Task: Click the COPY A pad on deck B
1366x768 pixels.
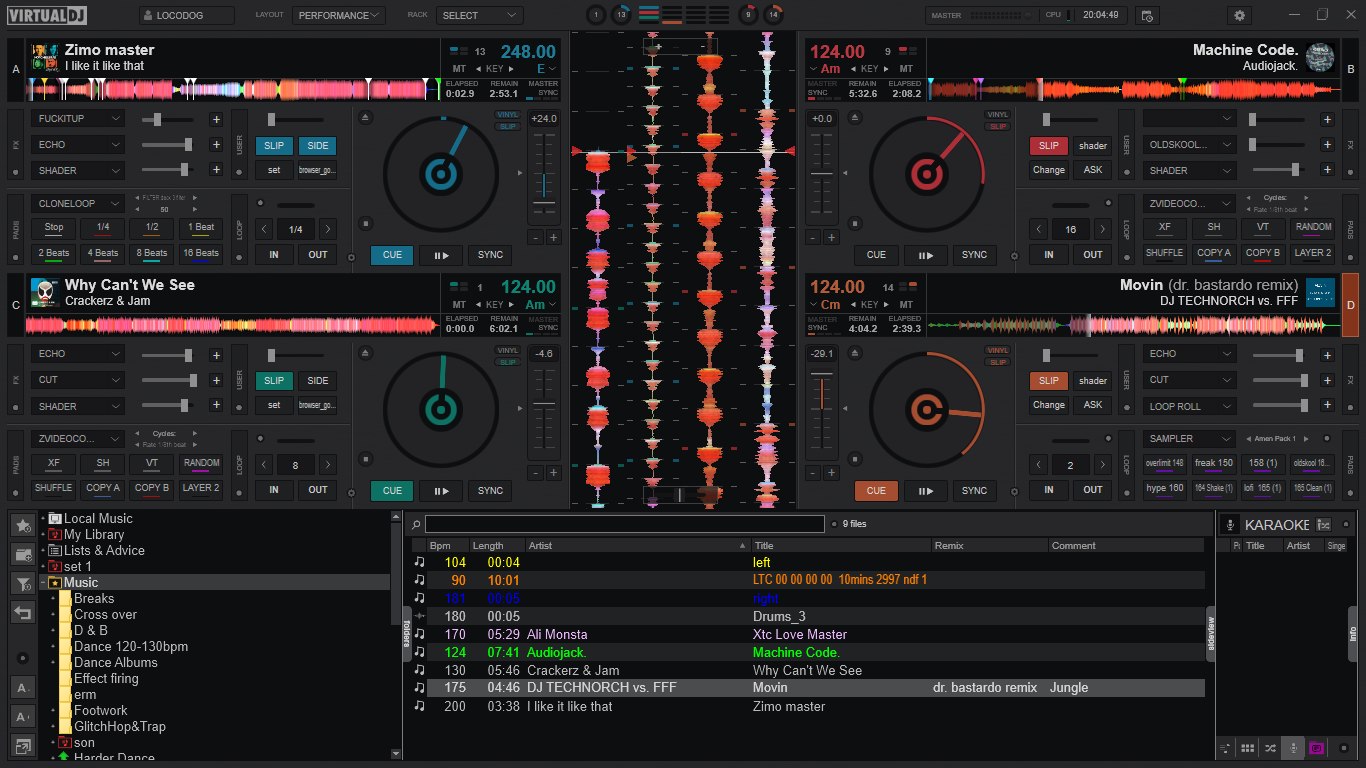Action: pyautogui.click(x=1214, y=253)
